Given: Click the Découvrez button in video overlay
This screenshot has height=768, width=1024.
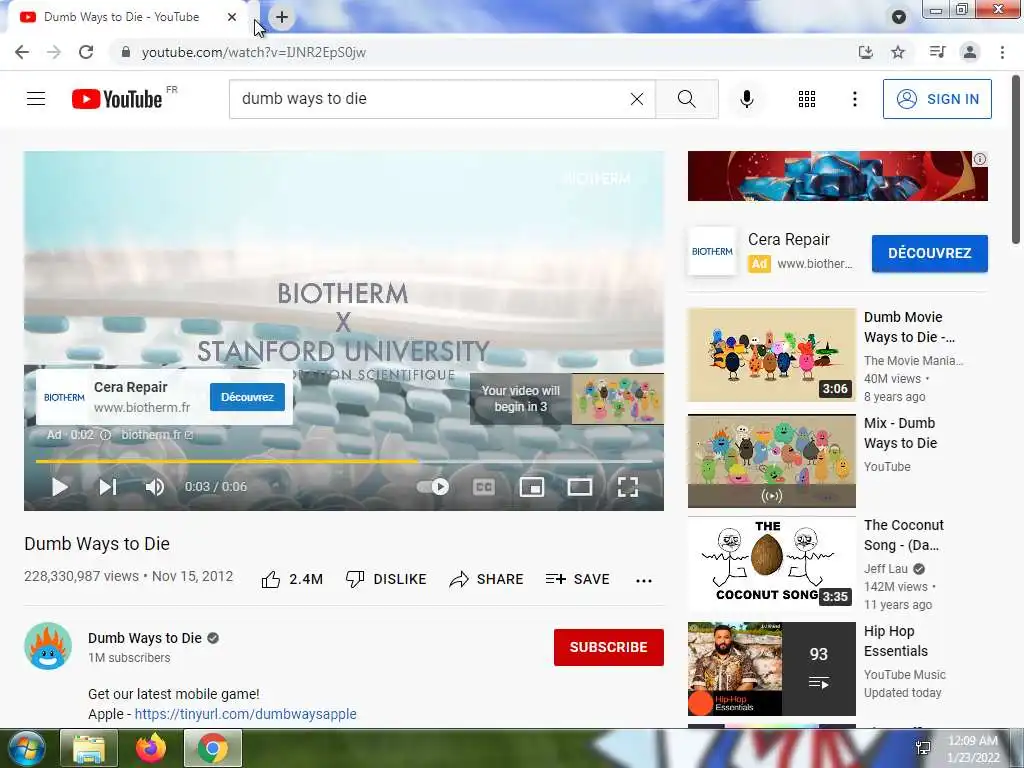Looking at the screenshot, I should [x=247, y=397].
